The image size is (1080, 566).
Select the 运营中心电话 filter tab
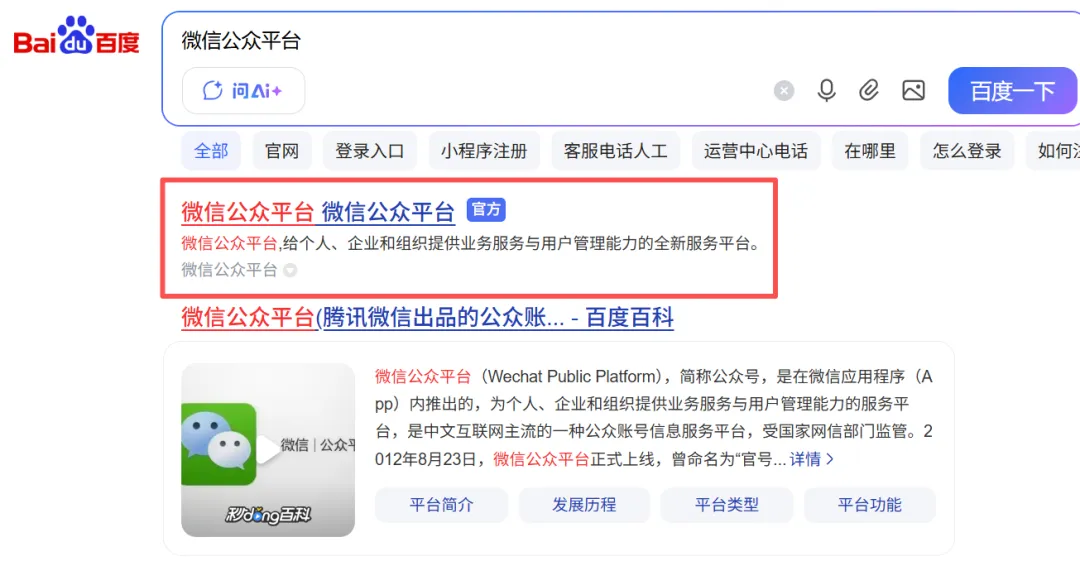pos(756,151)
